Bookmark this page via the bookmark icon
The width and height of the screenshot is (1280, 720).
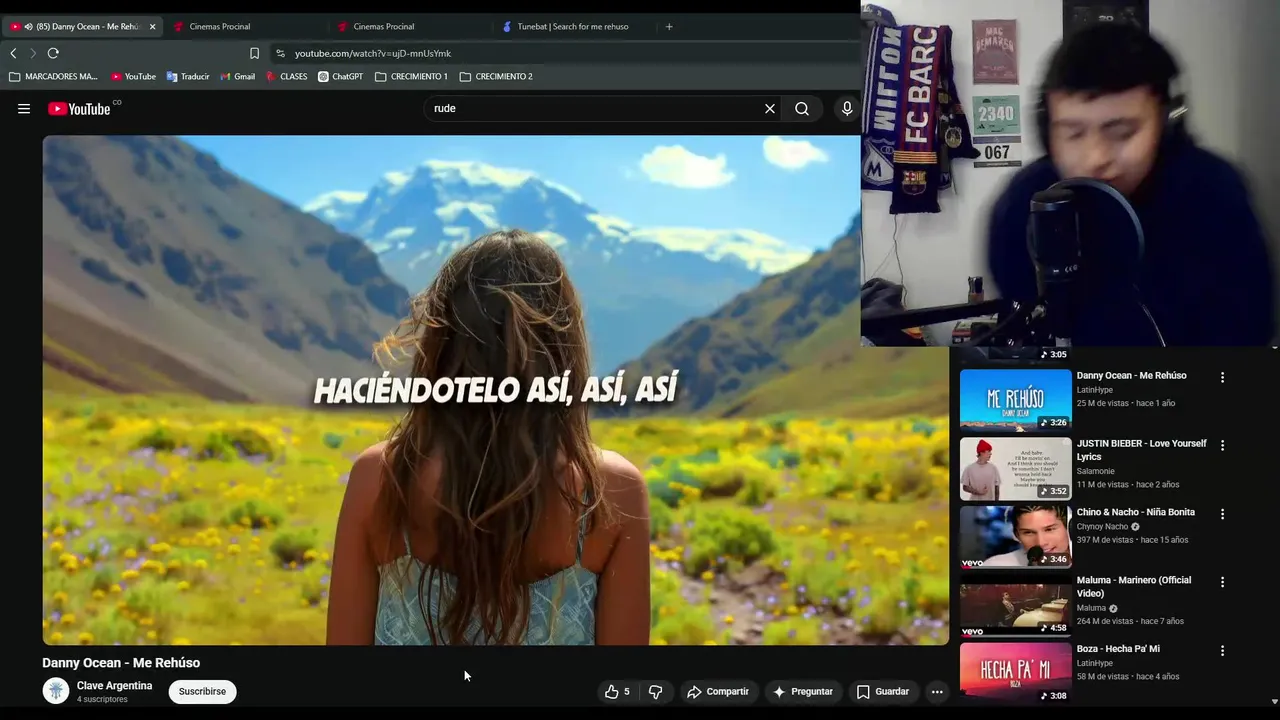[x=254, y=53]
